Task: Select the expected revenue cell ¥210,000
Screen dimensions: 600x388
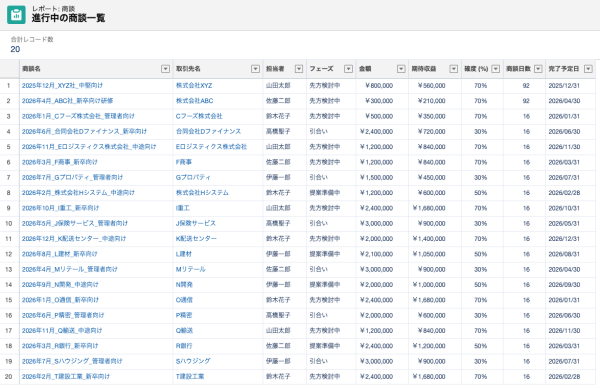Action: click(x=431, y=101)
